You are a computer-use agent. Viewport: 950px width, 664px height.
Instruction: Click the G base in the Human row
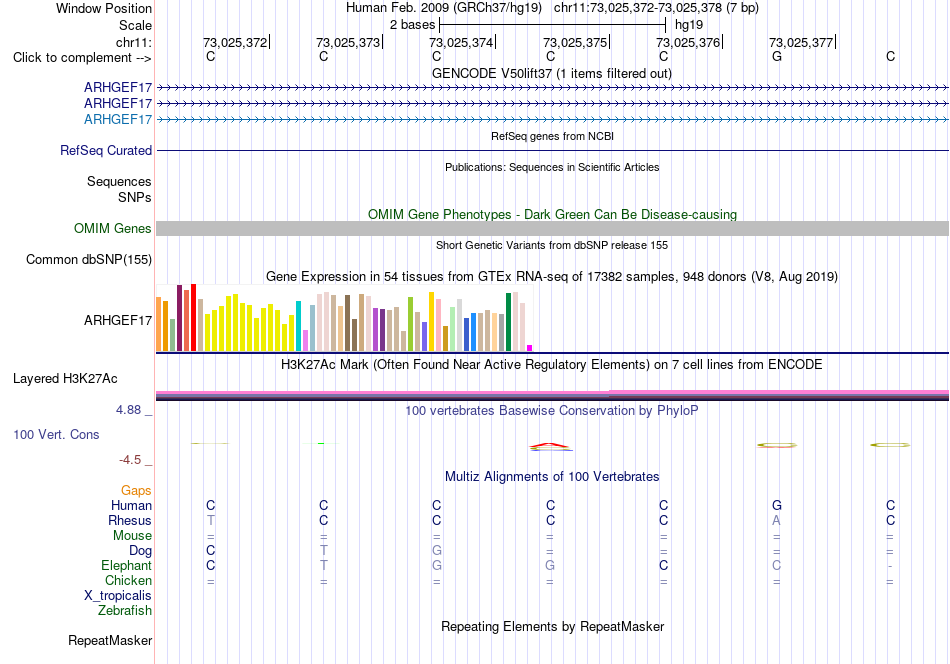[777, 505]
